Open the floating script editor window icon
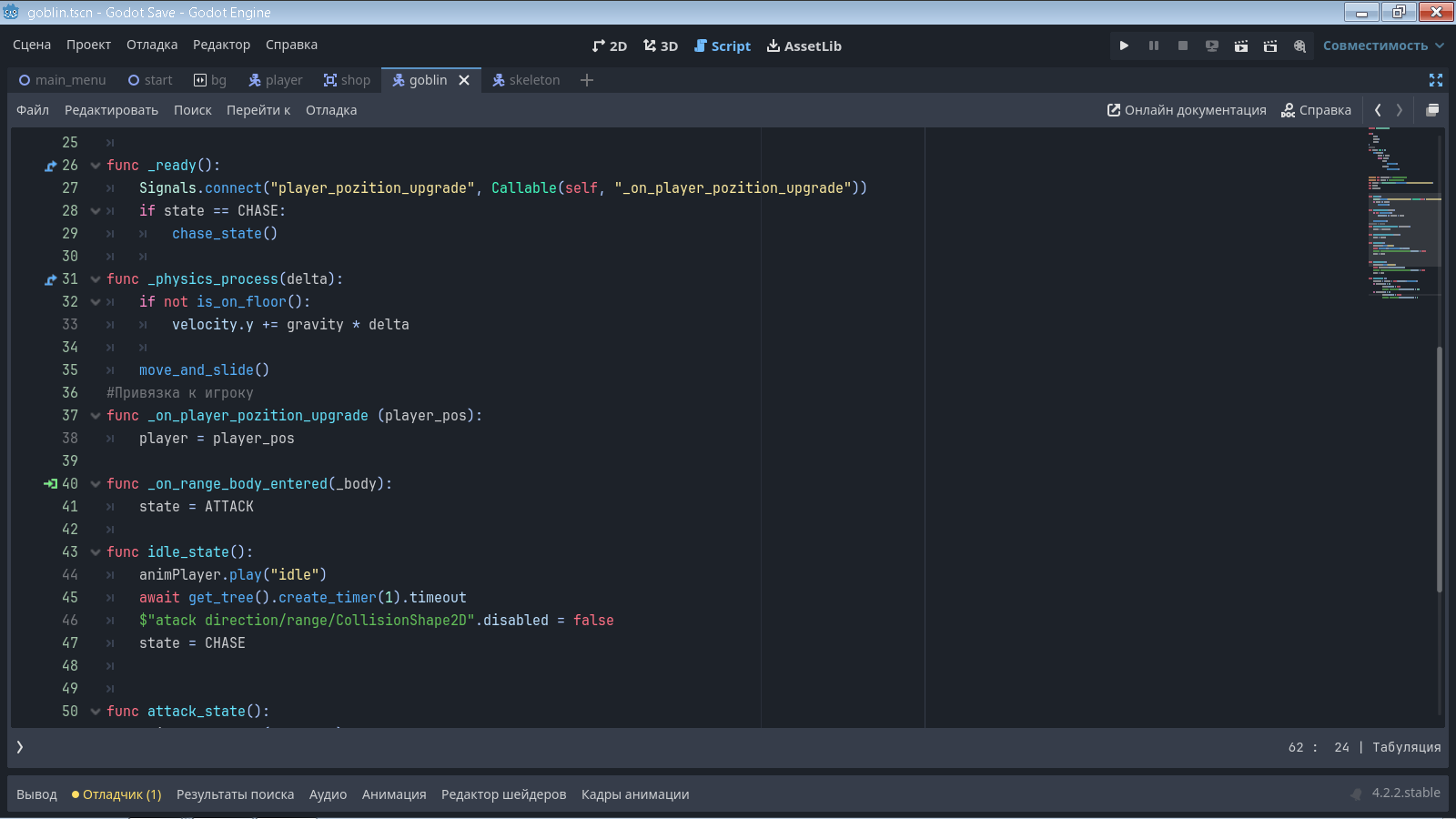The width and height of the screenshot is (1456, 819). (x=1432, y=110)
